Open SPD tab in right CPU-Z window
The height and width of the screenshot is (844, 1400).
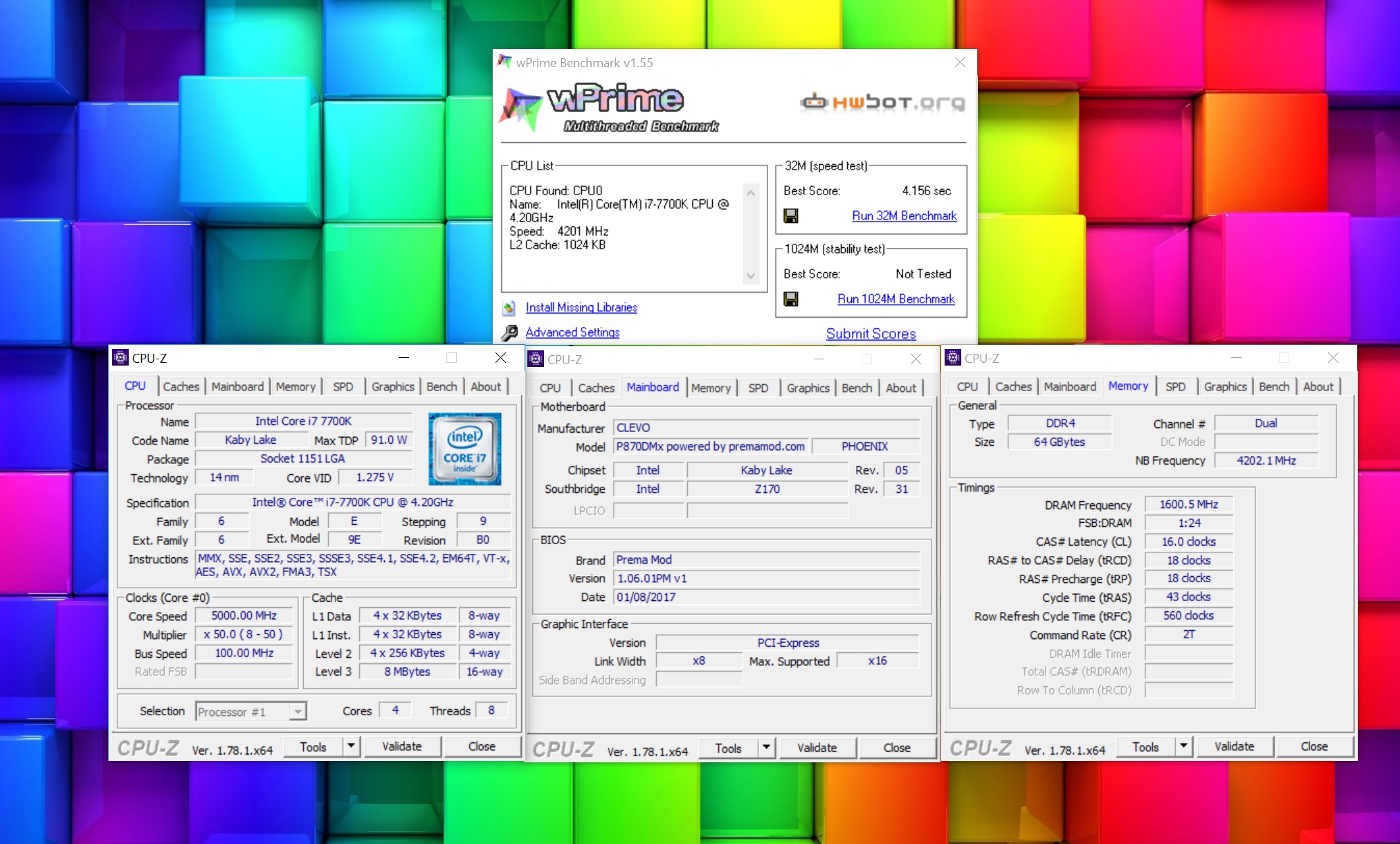click(x=1175, y=386)
